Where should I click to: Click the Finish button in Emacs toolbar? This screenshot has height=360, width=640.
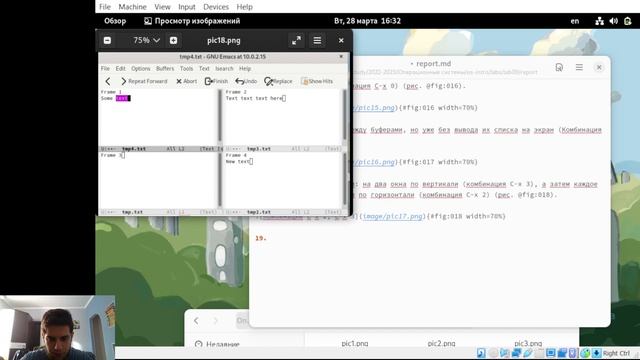[216, 81]
